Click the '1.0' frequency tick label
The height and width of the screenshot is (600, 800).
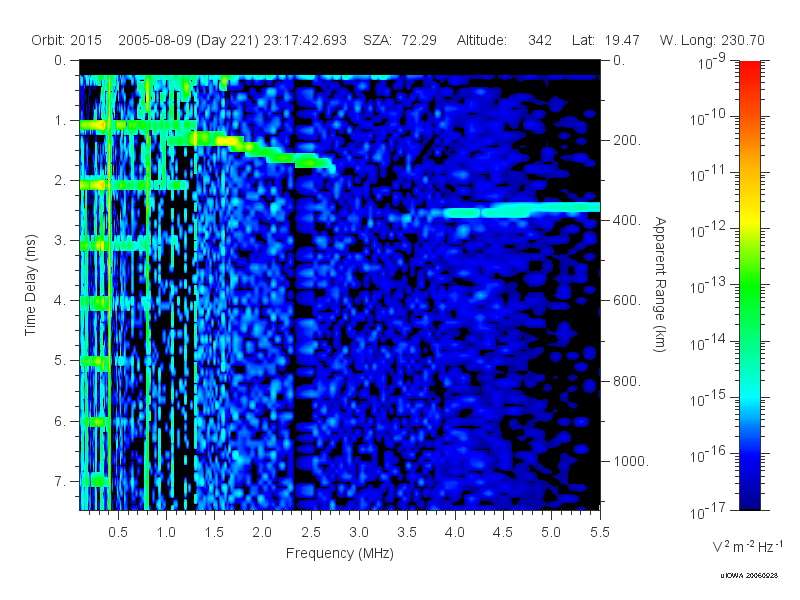tap(166, 532)
